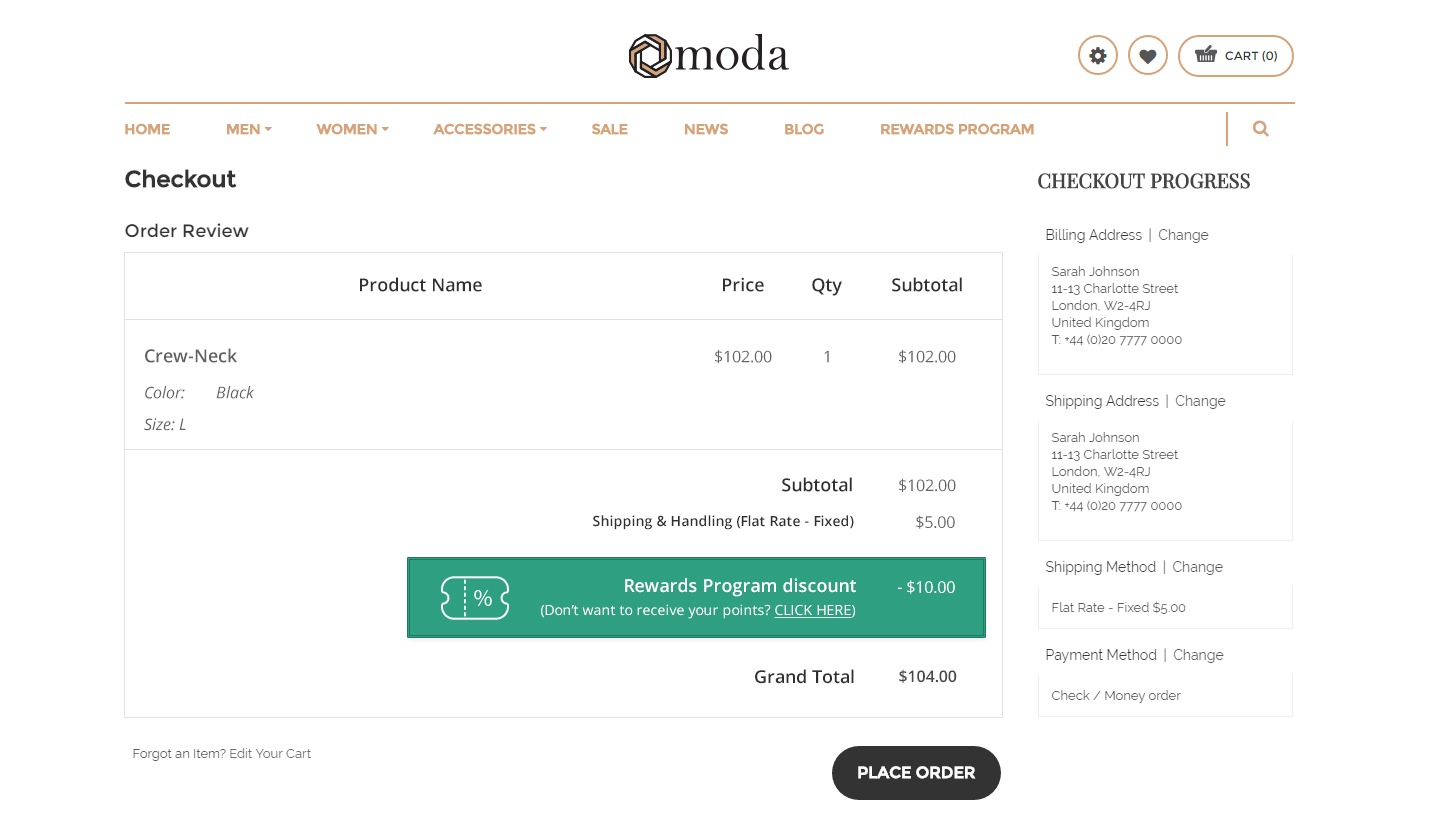
Task: Open the Blog menu item
Action: coord(804,129)
